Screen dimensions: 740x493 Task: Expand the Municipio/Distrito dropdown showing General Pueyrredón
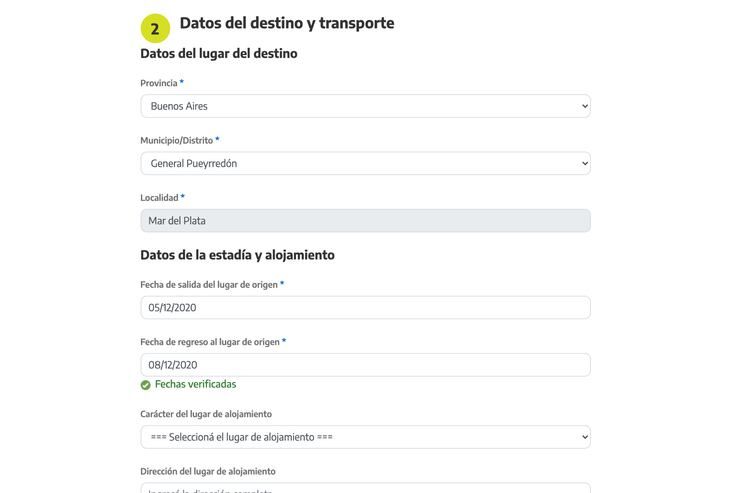[x=365, y=163]
